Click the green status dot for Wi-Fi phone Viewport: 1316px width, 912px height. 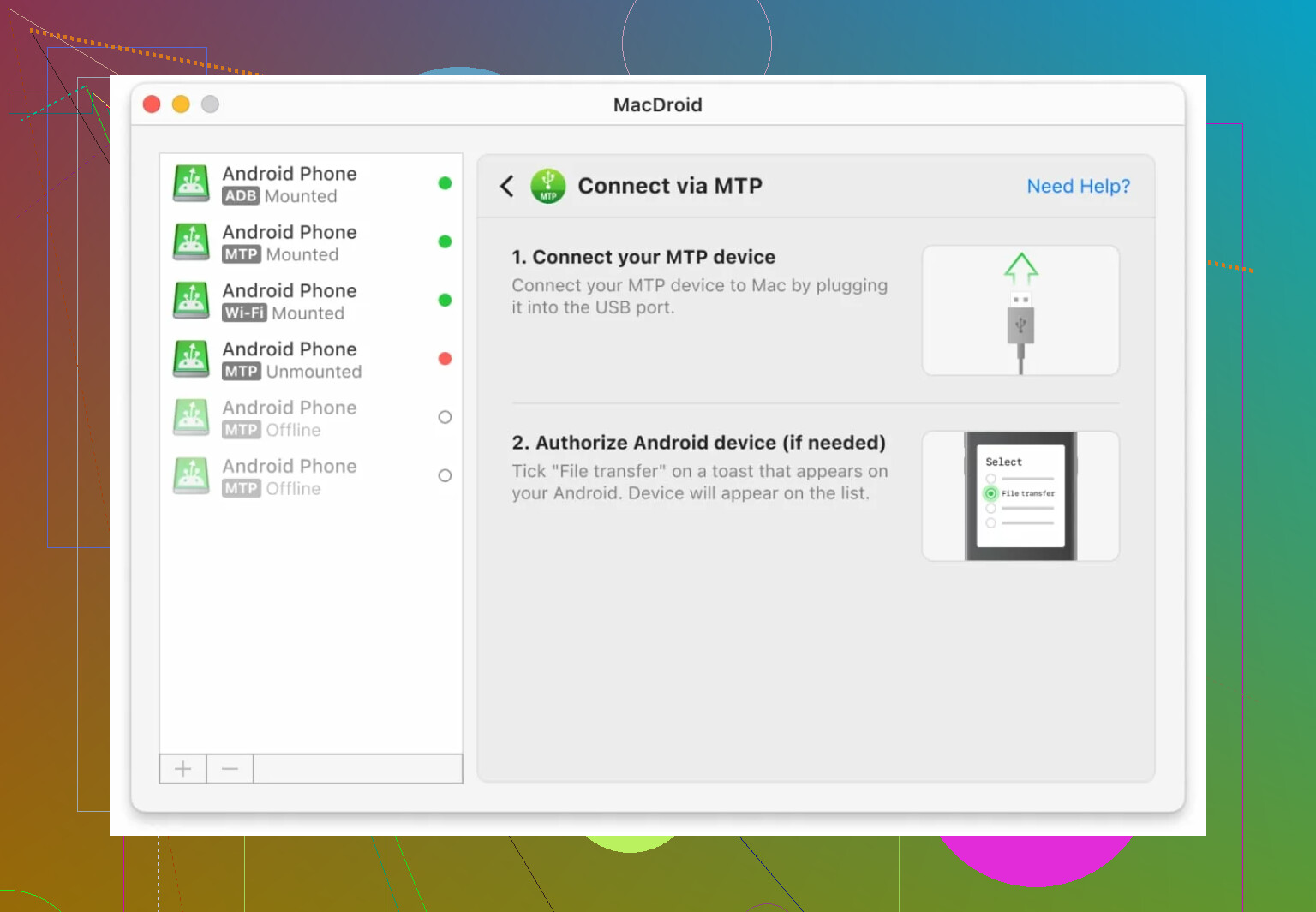445,301
